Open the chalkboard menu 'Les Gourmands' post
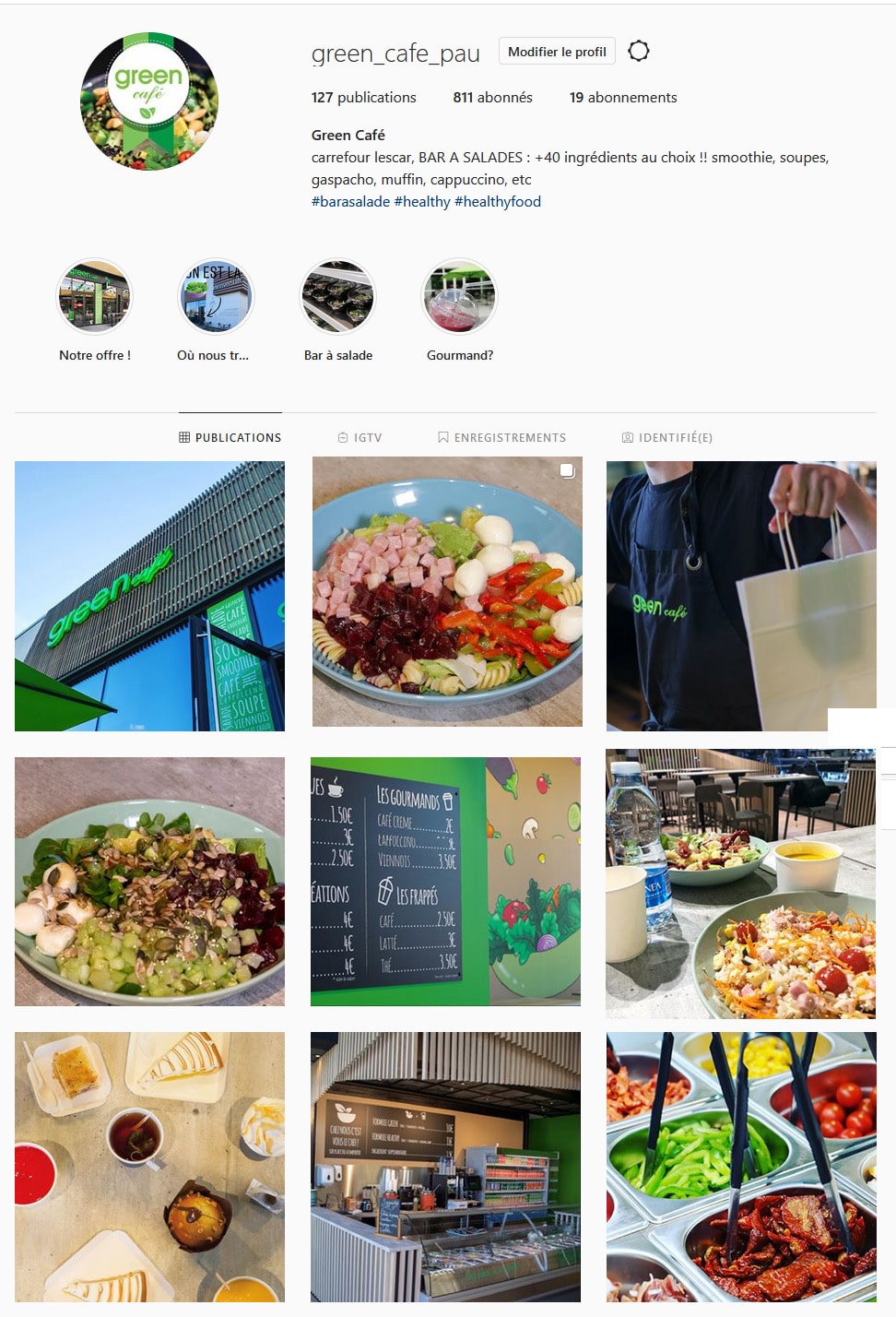This screenshot has height=1317, width=896. coord(446,882)
